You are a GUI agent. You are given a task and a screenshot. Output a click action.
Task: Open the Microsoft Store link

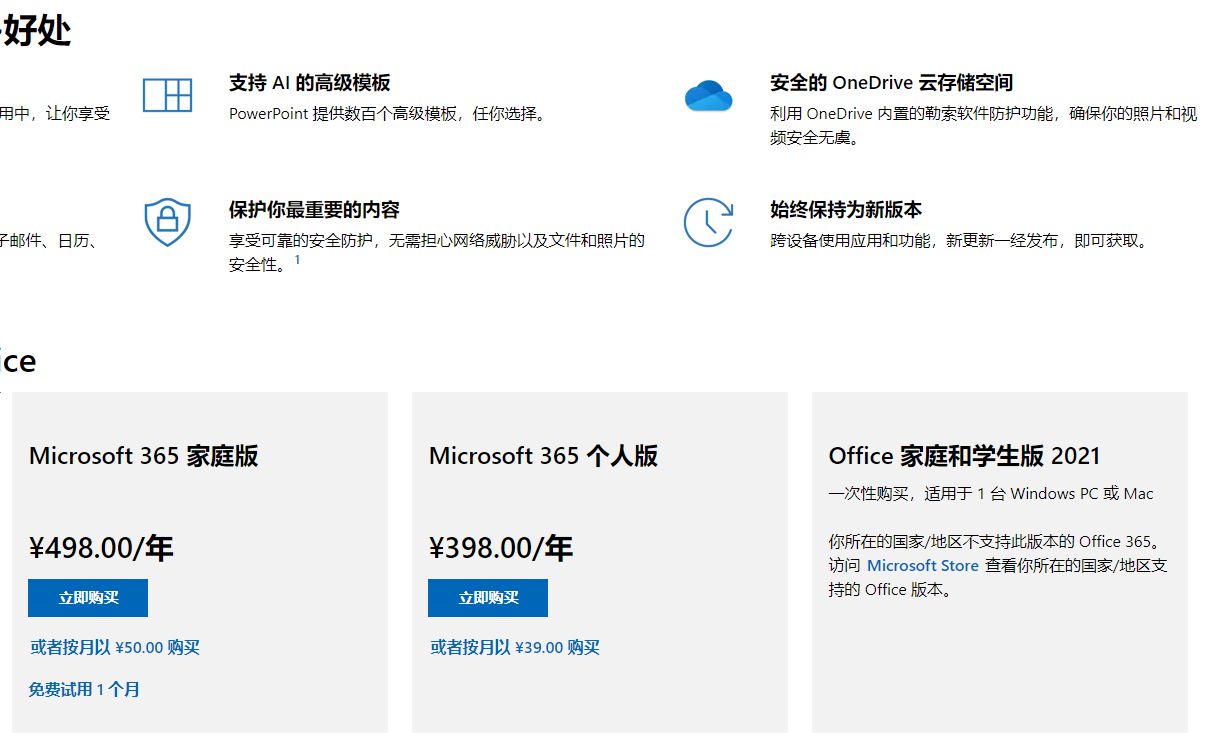tap(922, 566)
